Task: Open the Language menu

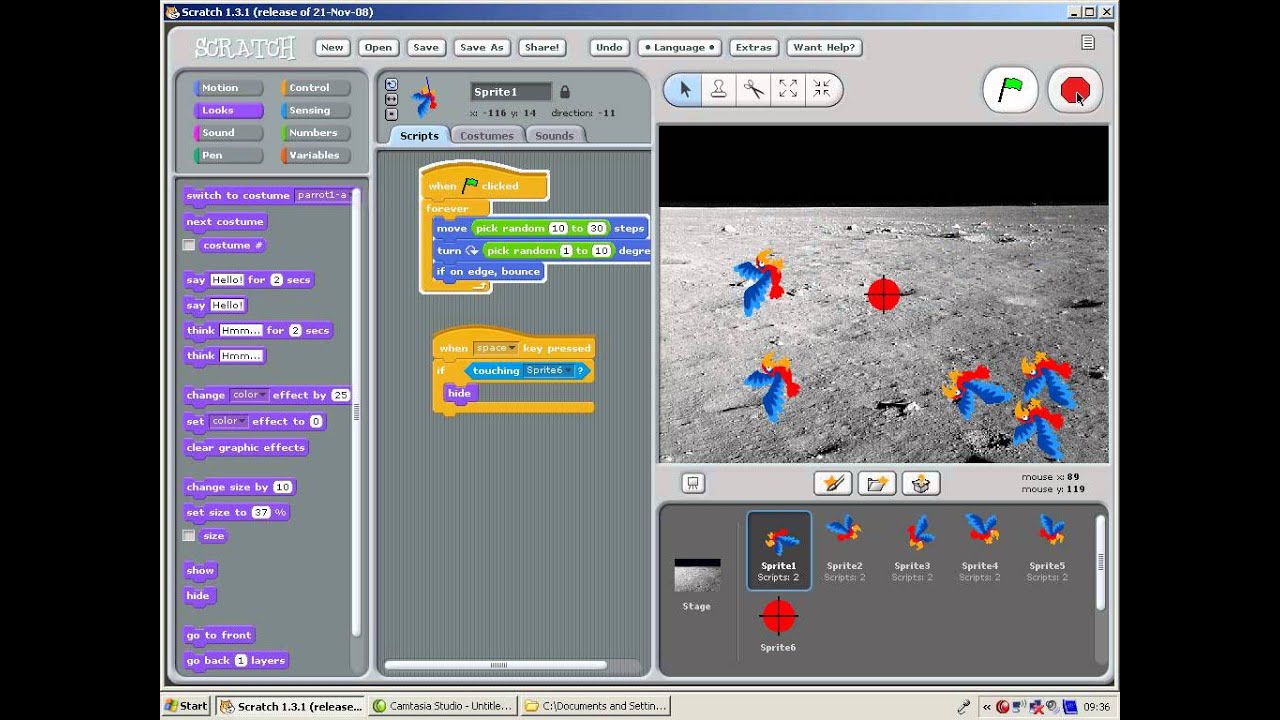Action: pos(680,47)
